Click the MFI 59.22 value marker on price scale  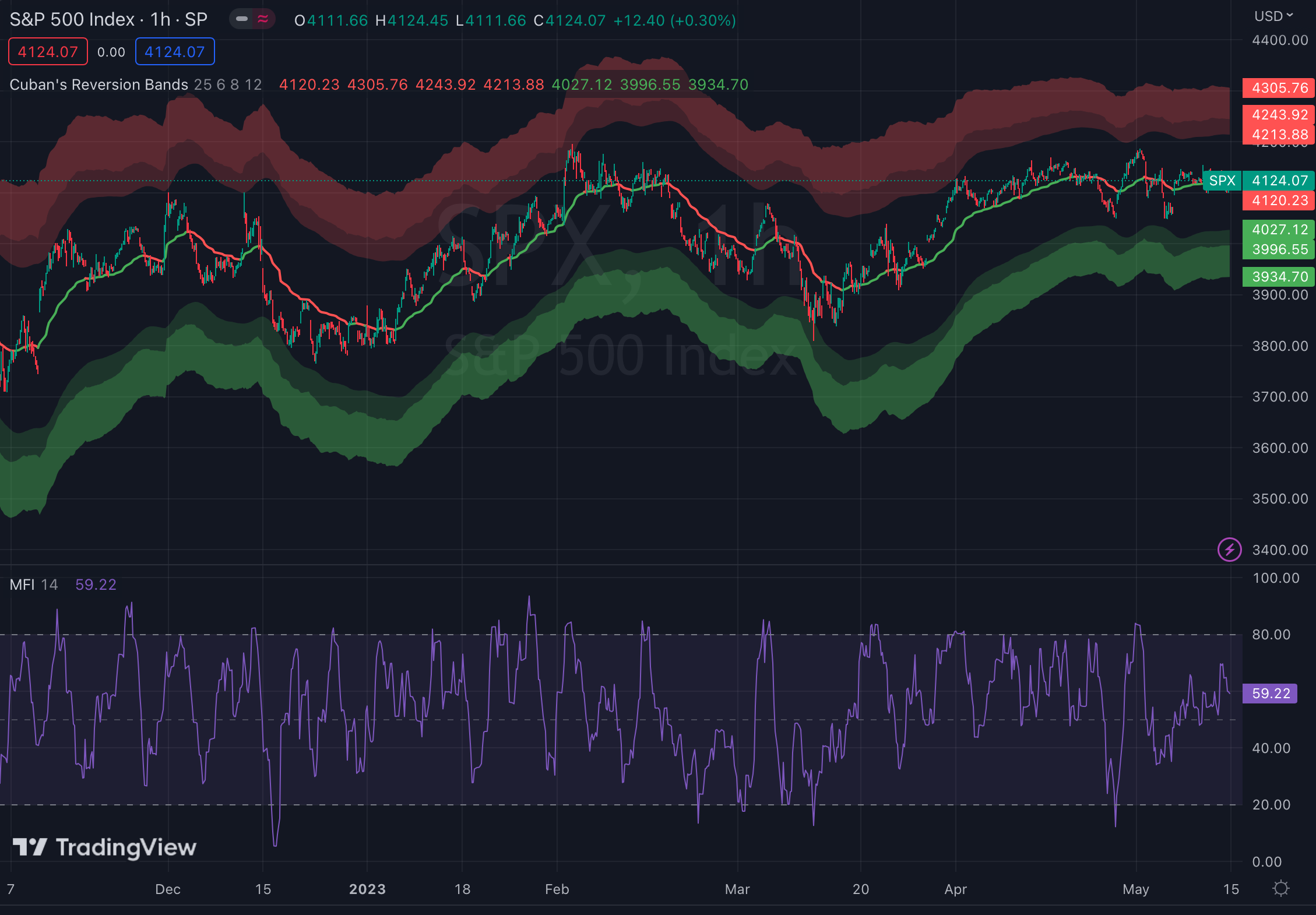(x=1269, y=693)
